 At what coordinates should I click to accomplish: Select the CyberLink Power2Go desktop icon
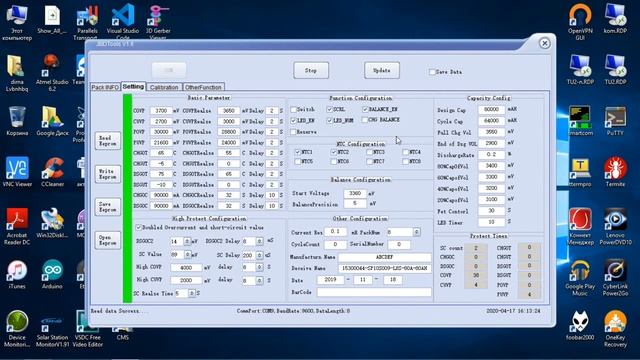(615, 278)
